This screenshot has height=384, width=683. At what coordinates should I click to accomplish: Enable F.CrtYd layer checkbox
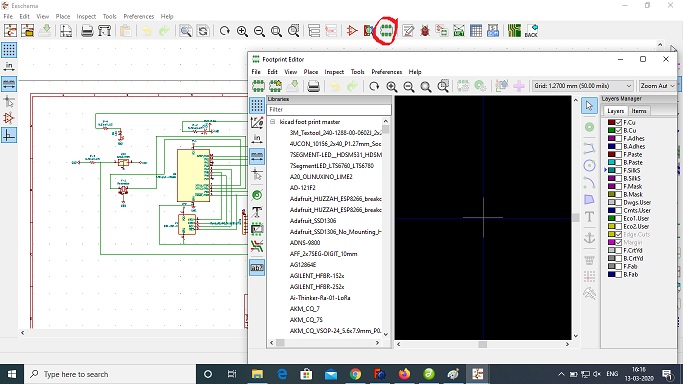618,250
